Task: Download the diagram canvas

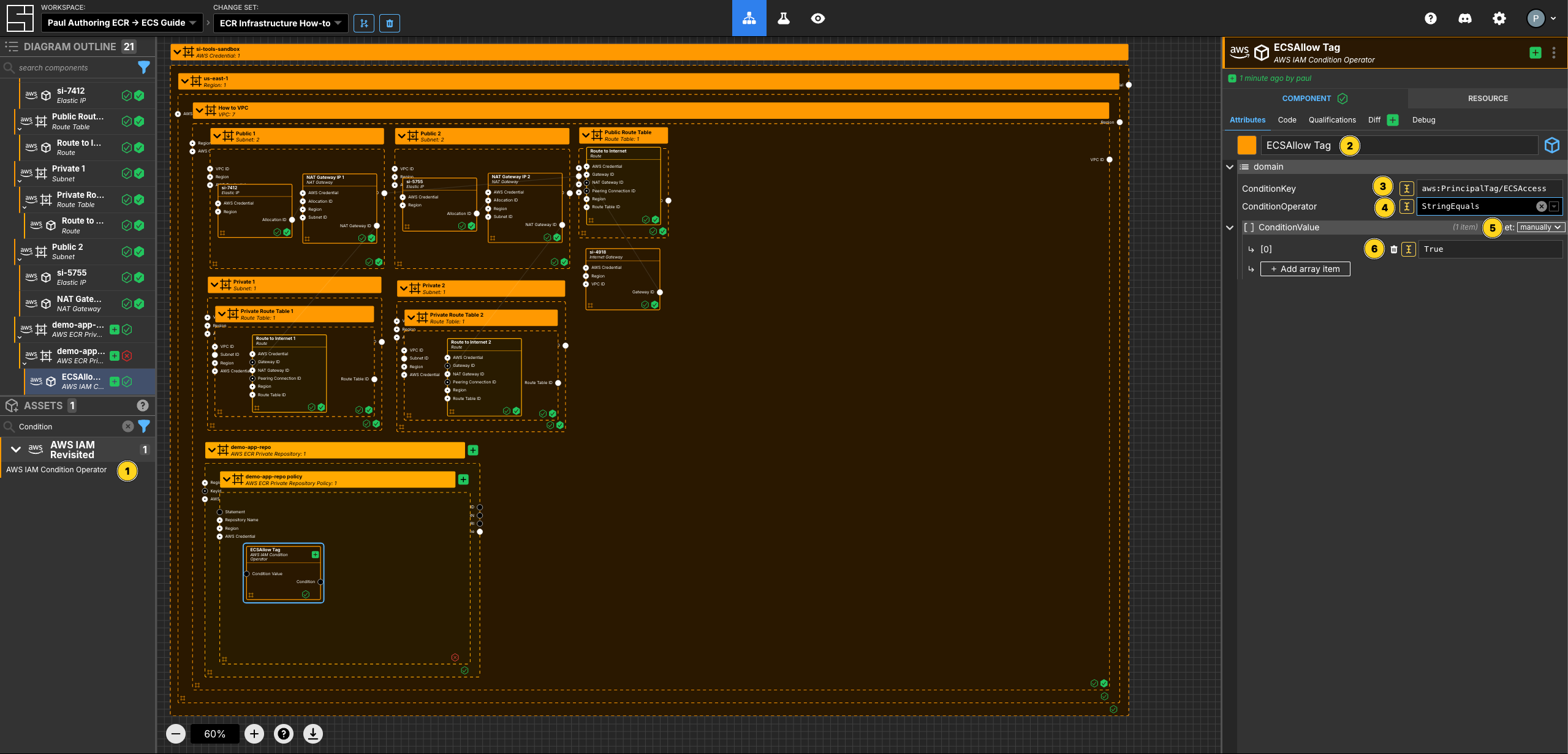Action: click(x=313, y=734)
